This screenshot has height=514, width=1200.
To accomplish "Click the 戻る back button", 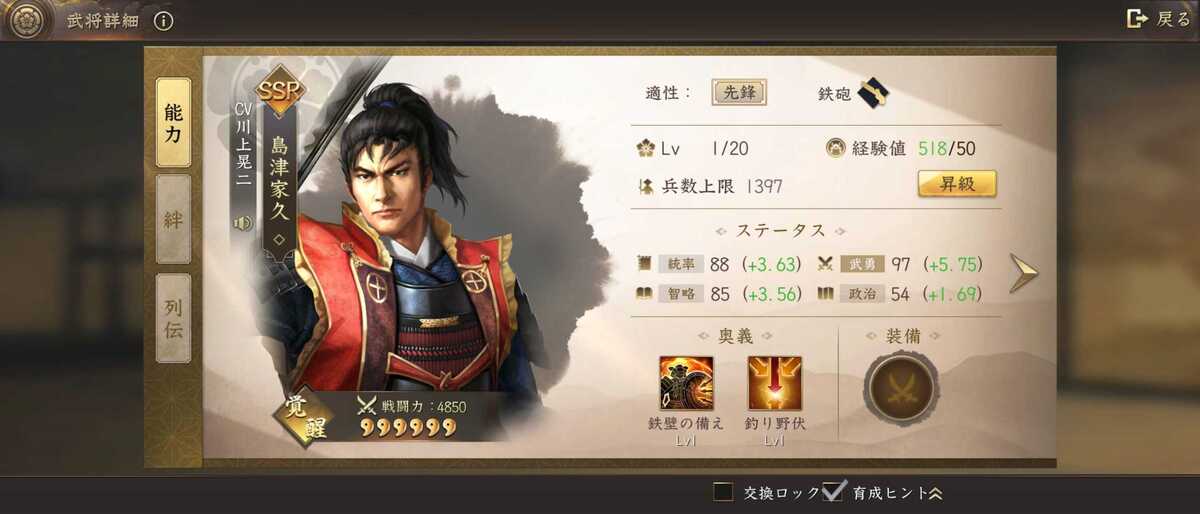I will pos(1158,19).
